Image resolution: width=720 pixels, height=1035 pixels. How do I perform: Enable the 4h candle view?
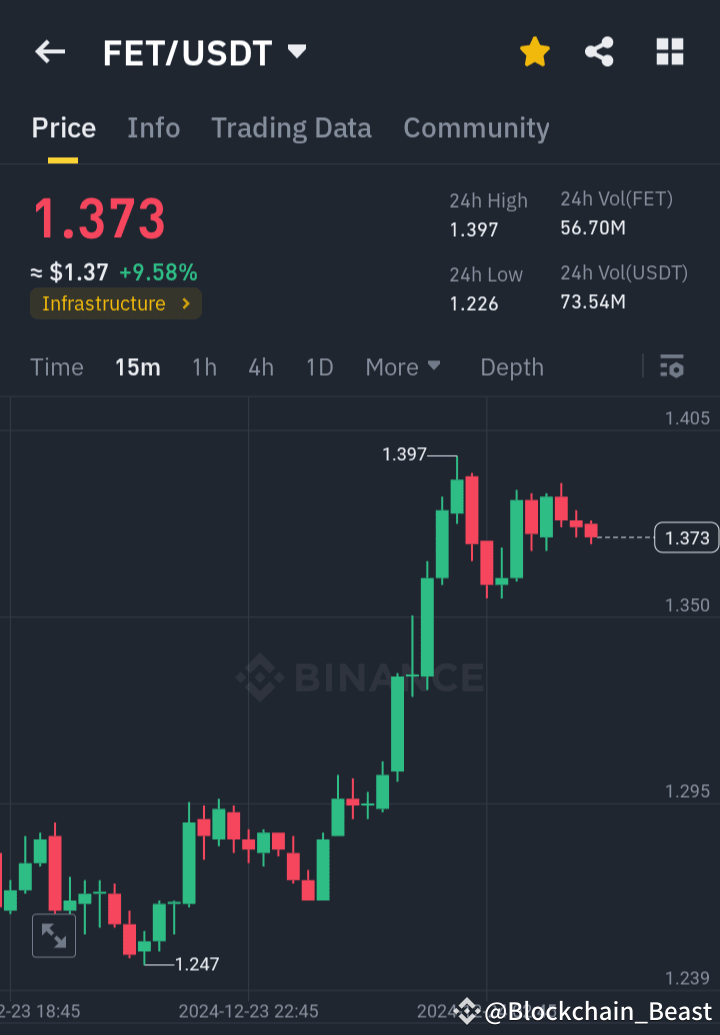[x=260, y=367]
